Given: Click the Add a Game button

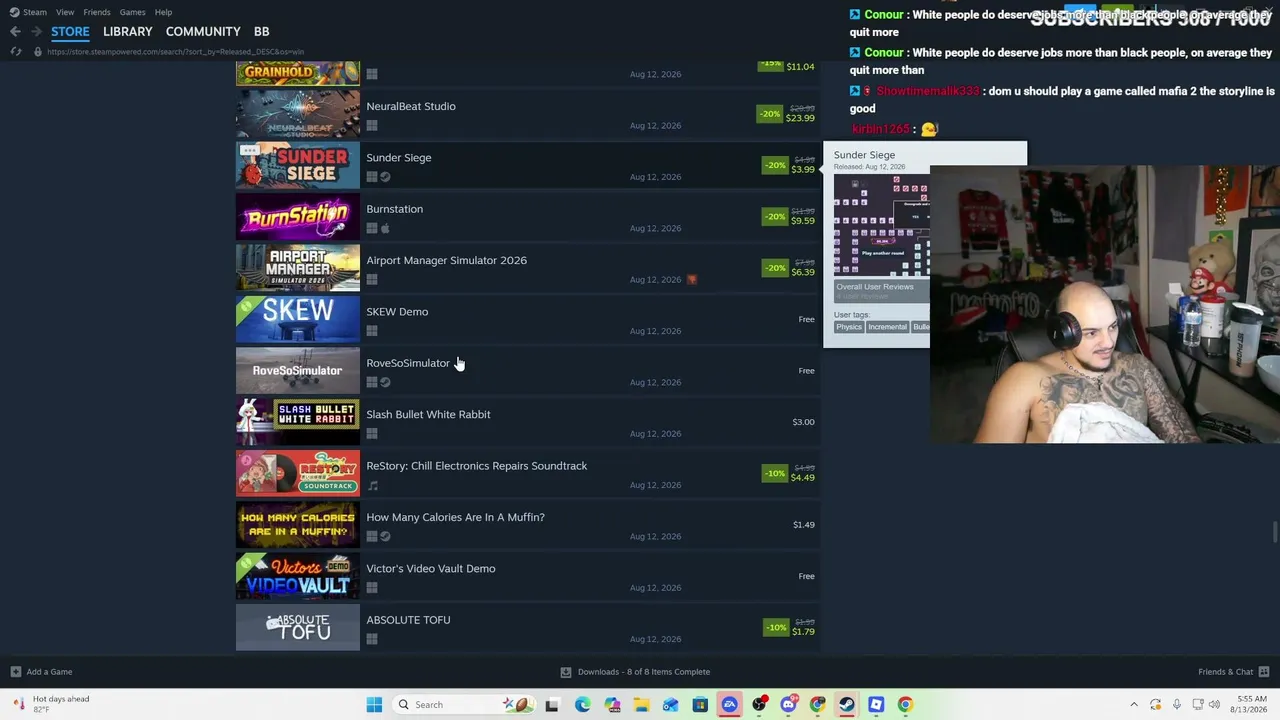Looking at the screenshot, I should point(42,672).
